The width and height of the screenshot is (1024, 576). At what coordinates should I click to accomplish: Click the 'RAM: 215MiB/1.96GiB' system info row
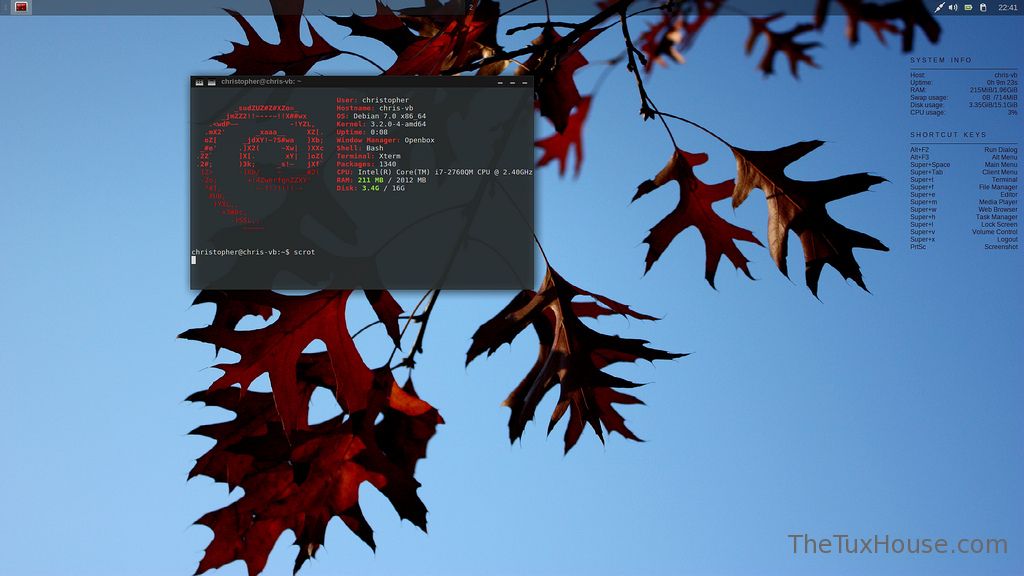pyautogui.click(x=964, y=90)
